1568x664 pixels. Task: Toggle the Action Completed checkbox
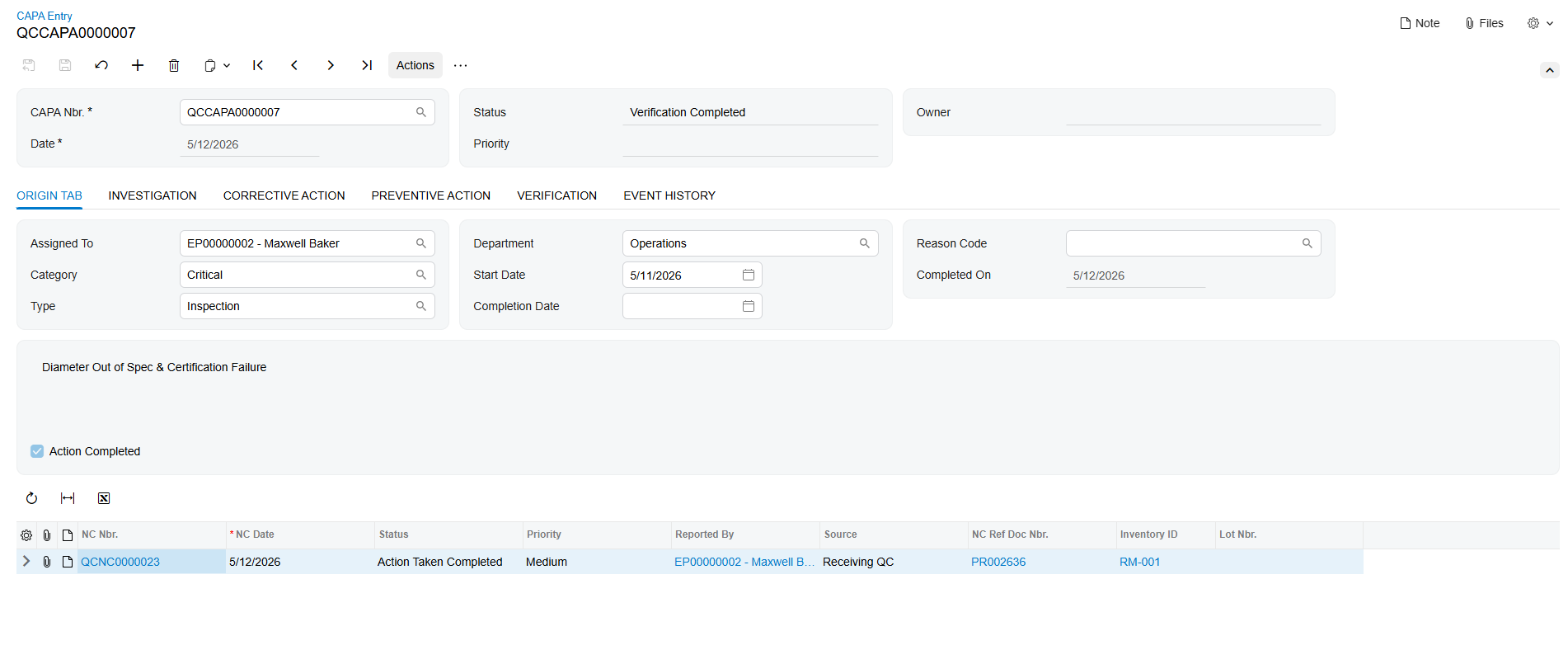(x=37, y=451)
